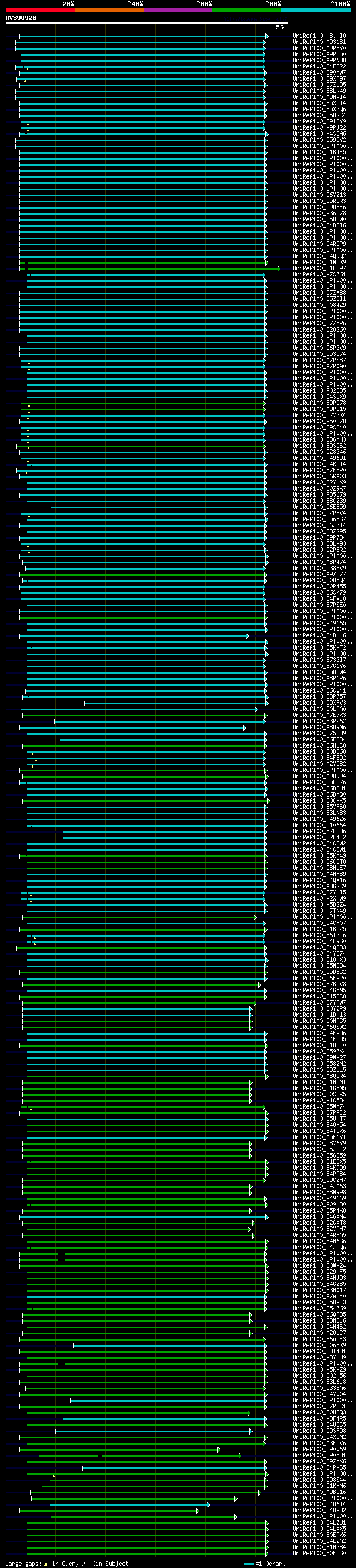The width and height of the screenshot is (356, 1568).
Task: Select hit label UniRef100_P49165
Action: (319, 624)
